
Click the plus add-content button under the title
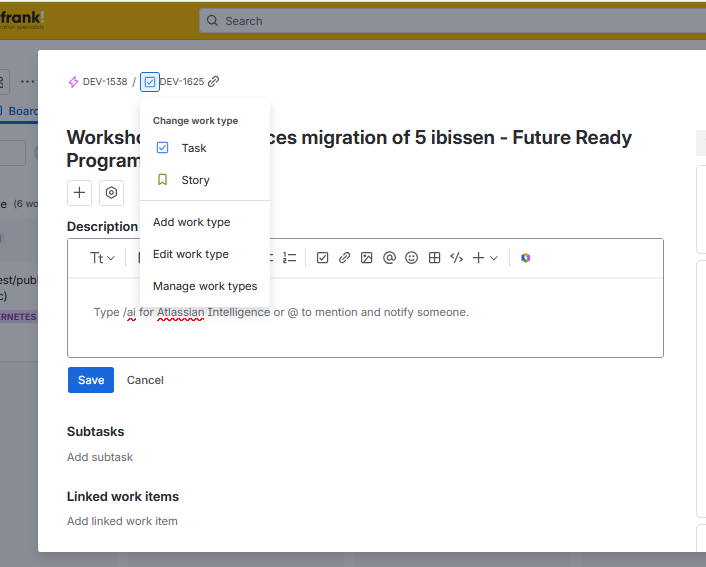79,193
